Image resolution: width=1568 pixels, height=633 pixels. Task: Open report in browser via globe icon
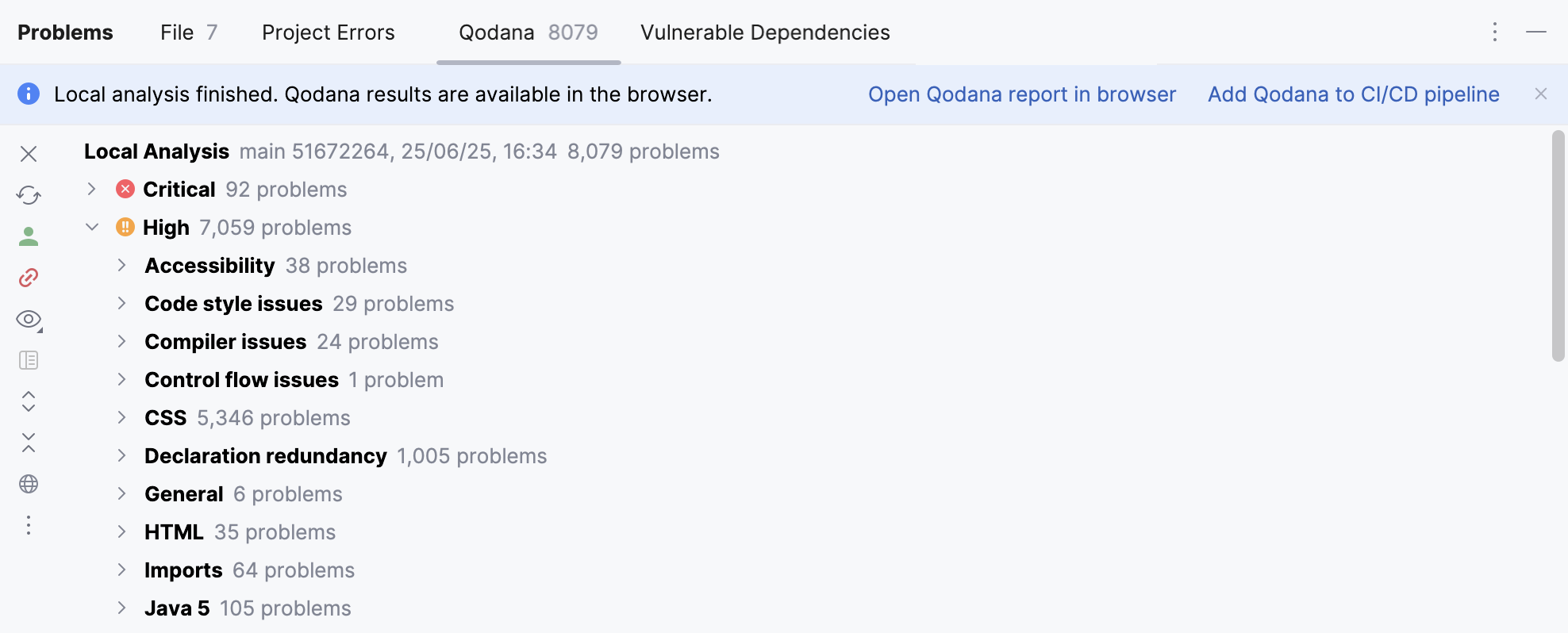pyautogui.click(x=29, y=485)
